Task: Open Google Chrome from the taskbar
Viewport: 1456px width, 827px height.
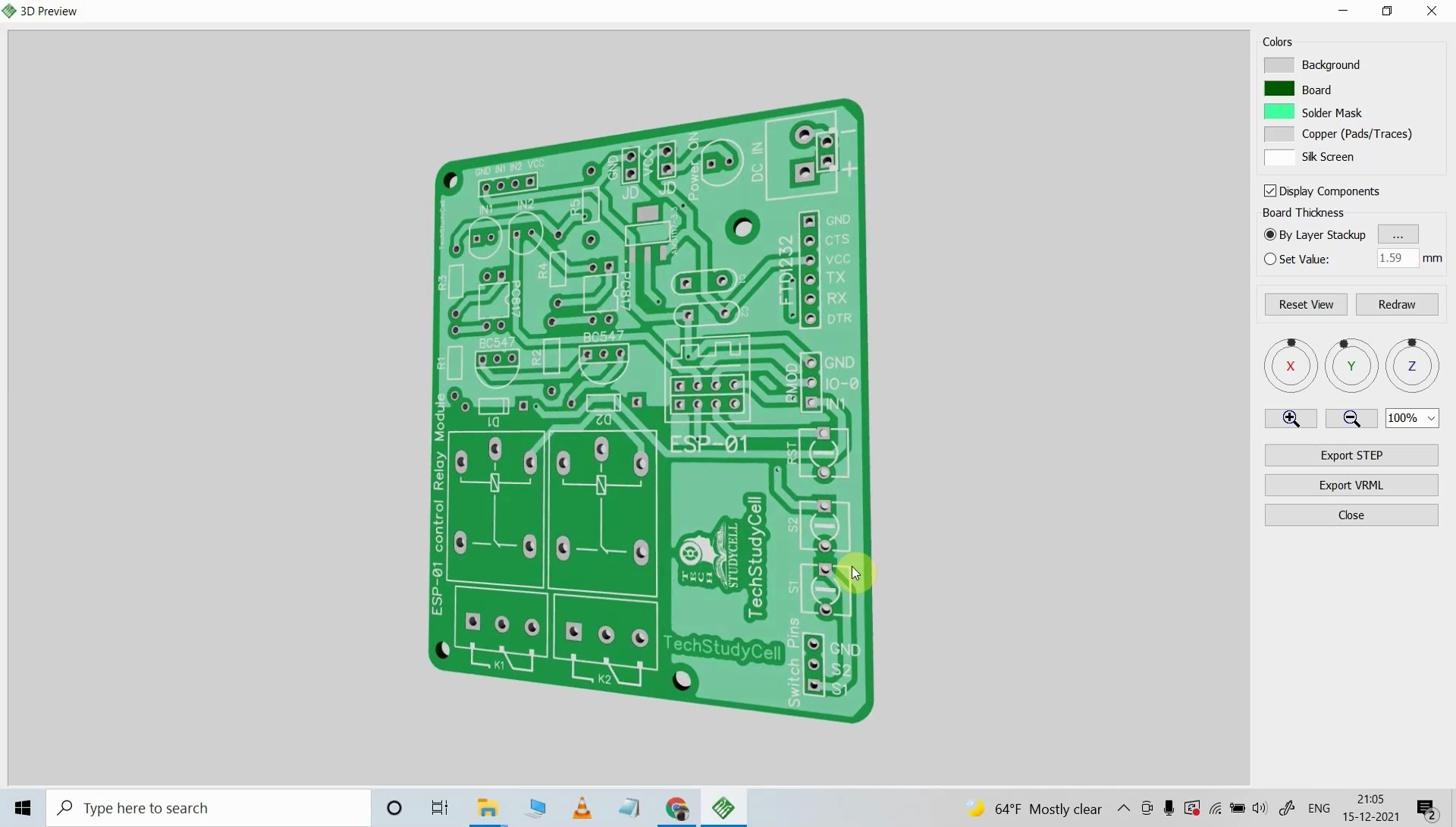Action: tap(676, 808)
